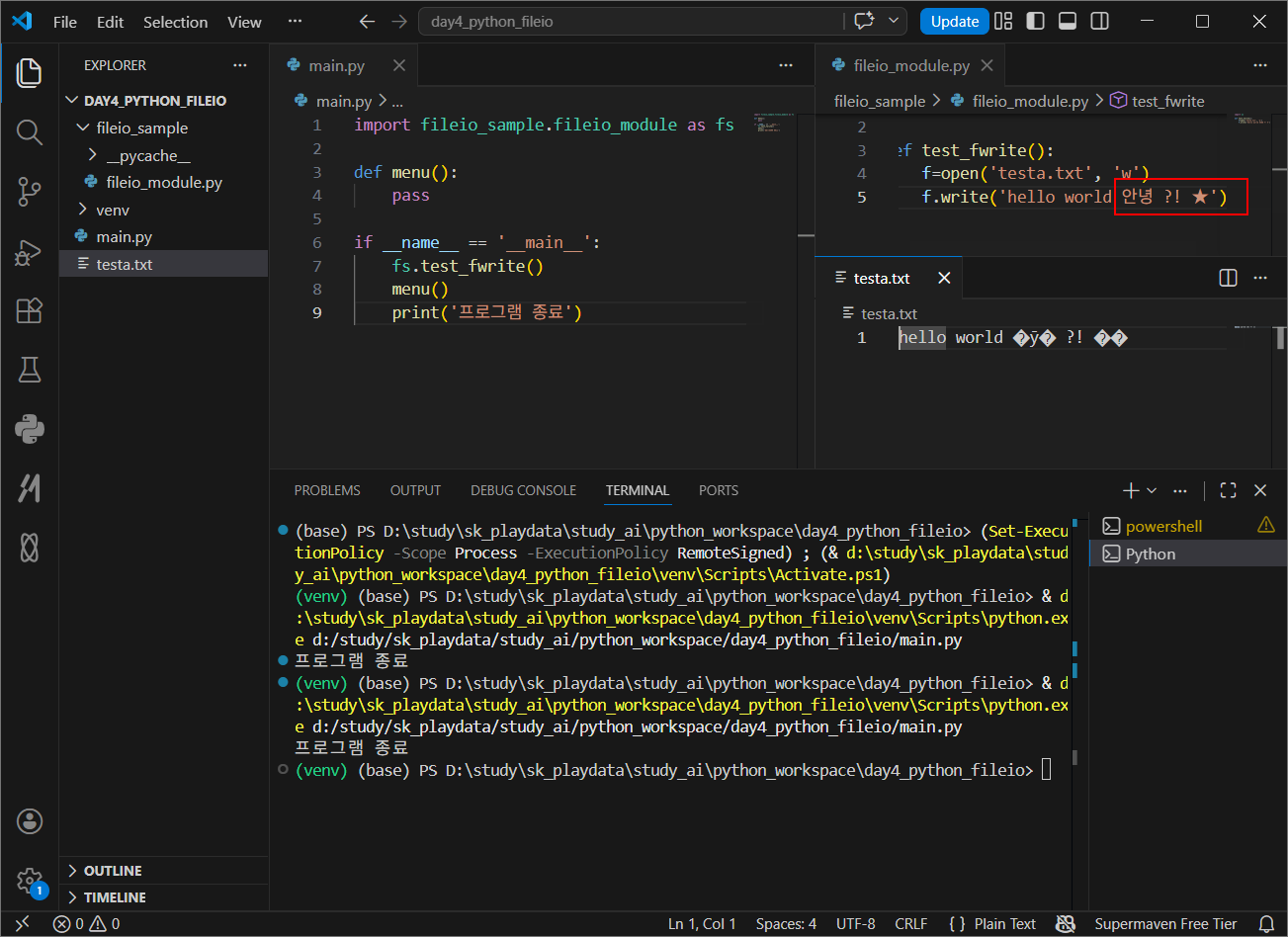1288x937 pixels.
Task: Open the Python extension view
Action: (x=30, y=429)
